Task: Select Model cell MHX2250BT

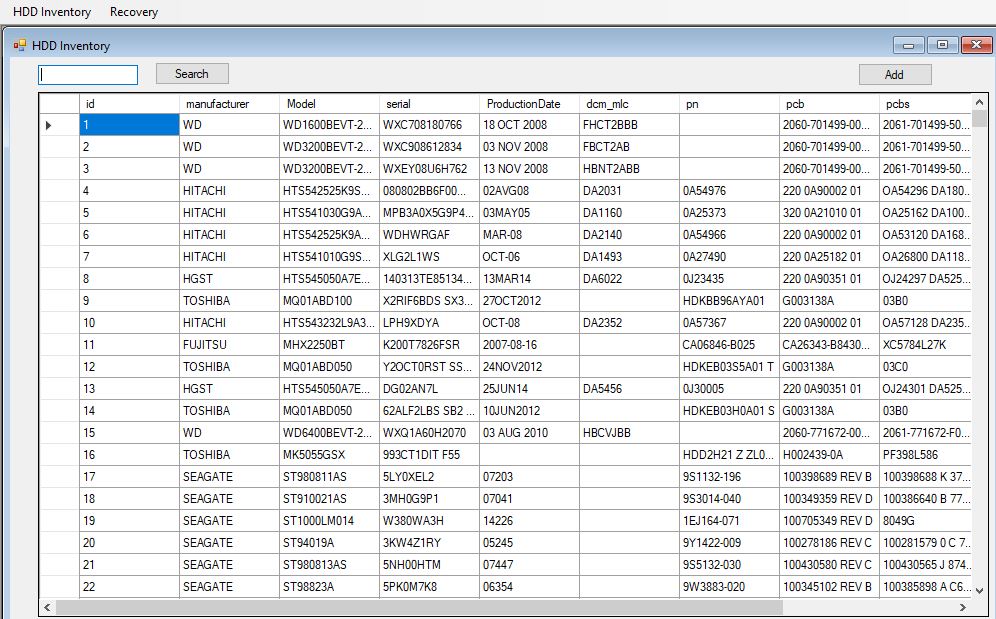Action: click(x=329, y=345)
